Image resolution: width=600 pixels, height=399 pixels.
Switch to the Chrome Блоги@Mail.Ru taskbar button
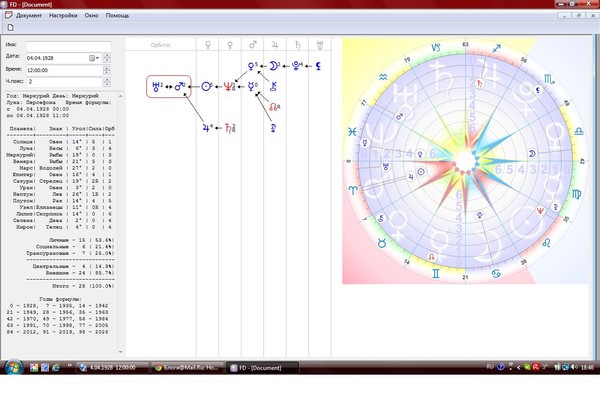(x=187, y=368)
